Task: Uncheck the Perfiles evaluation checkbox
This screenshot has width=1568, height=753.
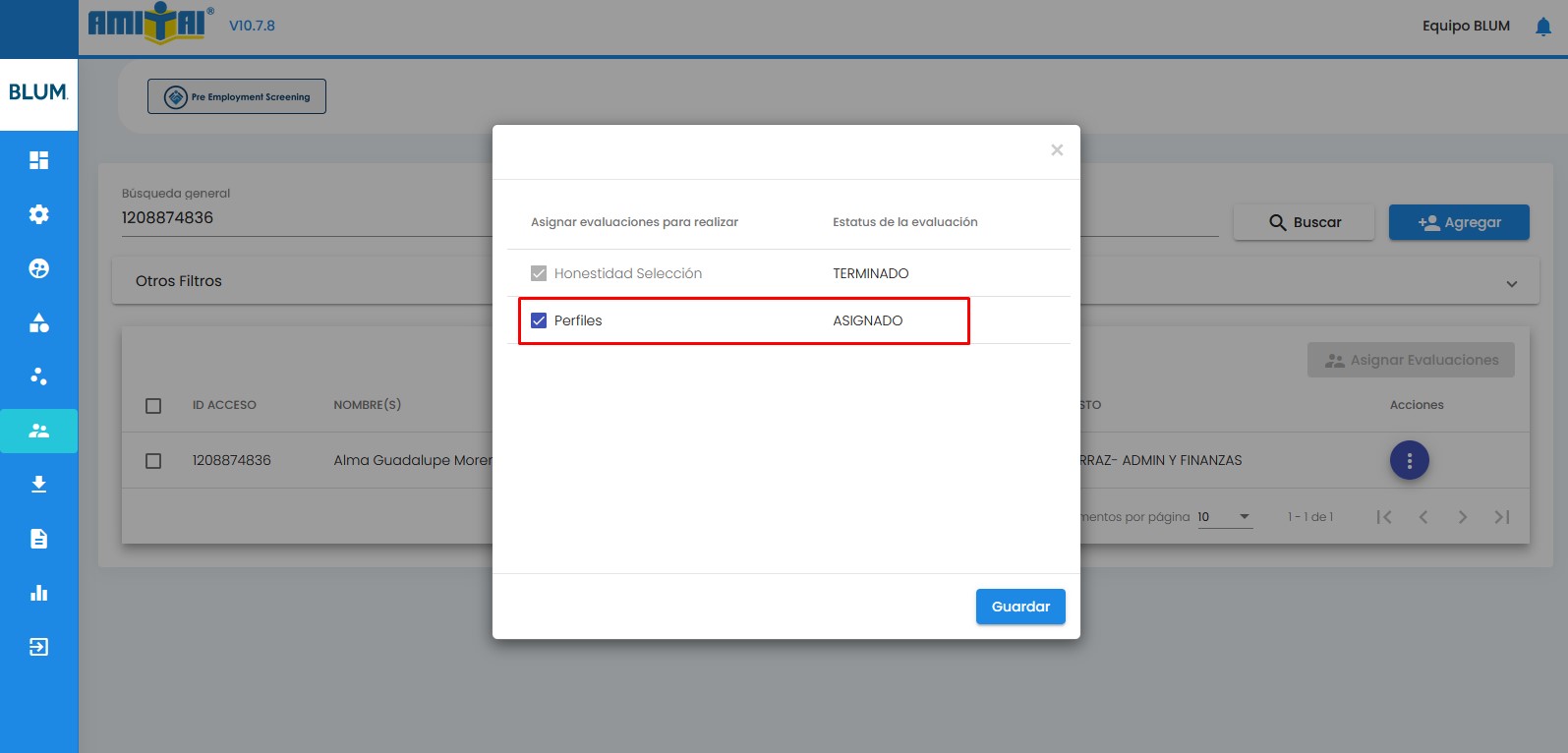Action: (x=539, y=320)
